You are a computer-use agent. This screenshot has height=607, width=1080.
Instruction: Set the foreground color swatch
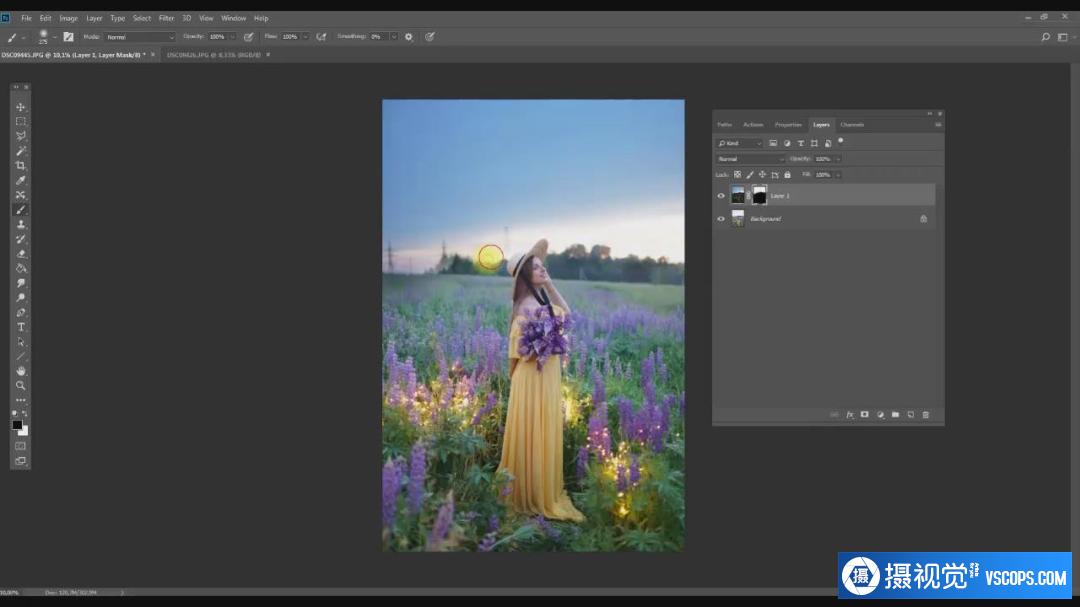[17, 425]
